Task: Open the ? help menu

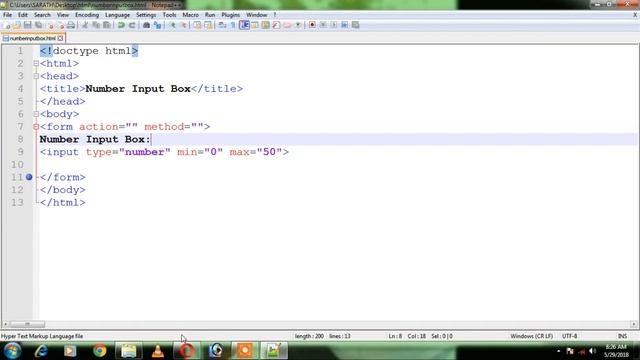Action: tap(275, 15)
